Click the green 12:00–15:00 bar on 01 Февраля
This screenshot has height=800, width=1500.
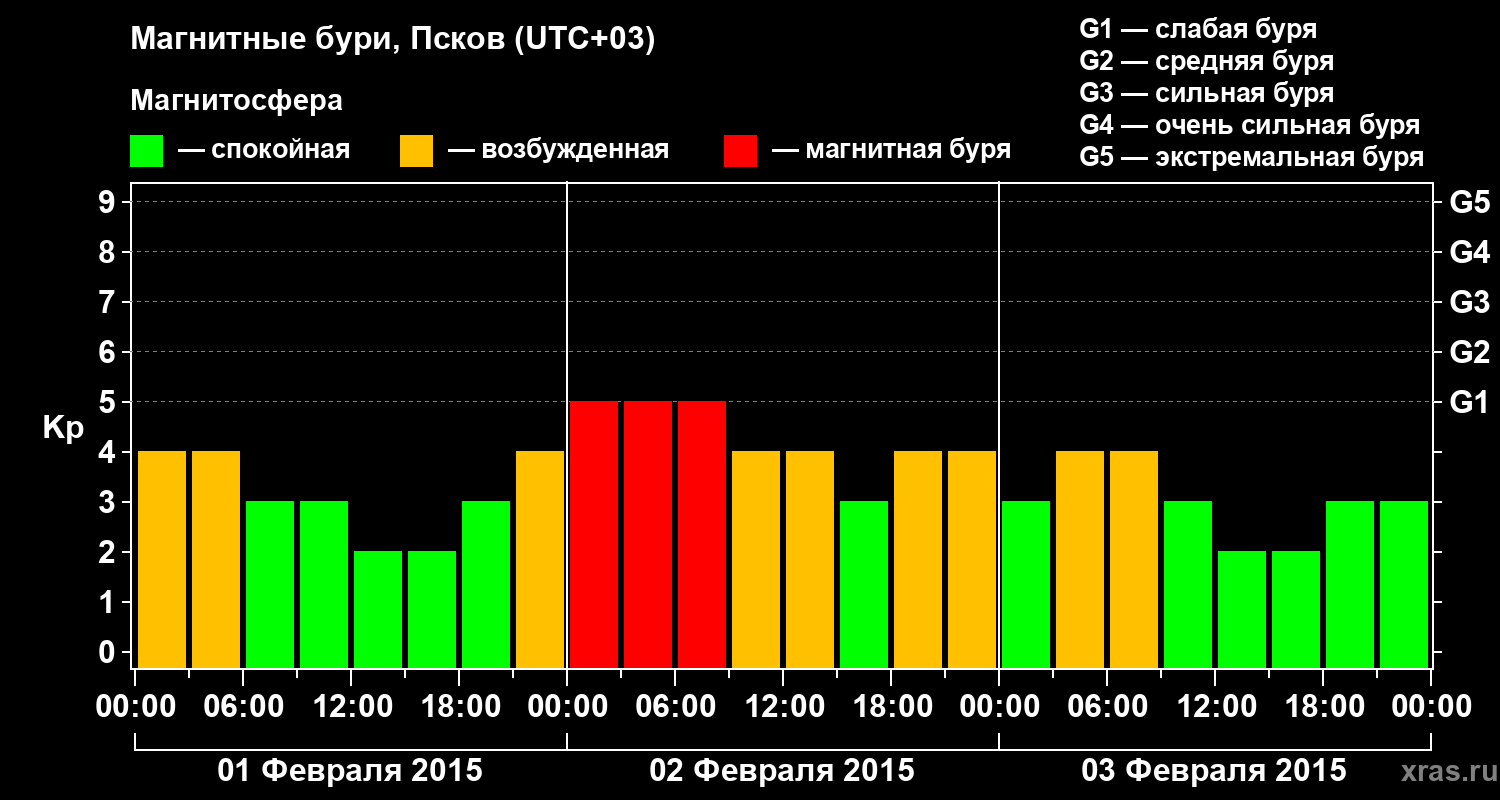coord(378,610)
